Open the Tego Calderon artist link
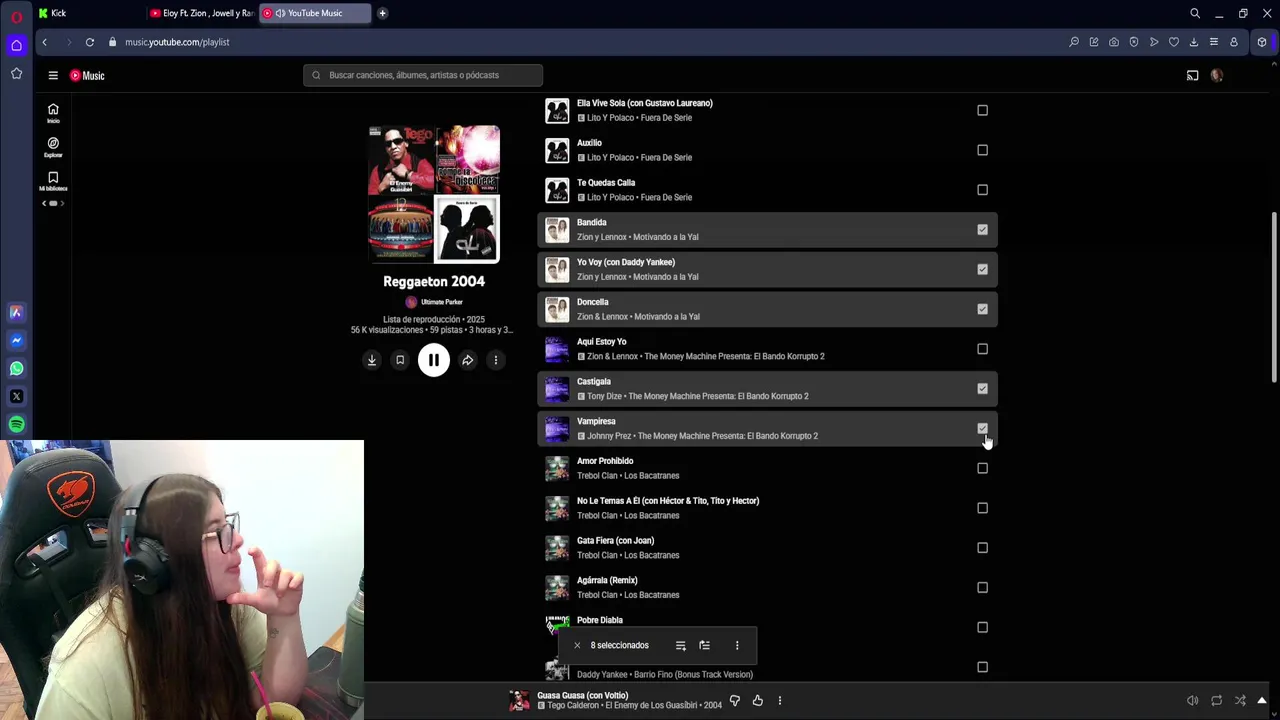The height and width of the screenshot is (720, 1280). 572,705
